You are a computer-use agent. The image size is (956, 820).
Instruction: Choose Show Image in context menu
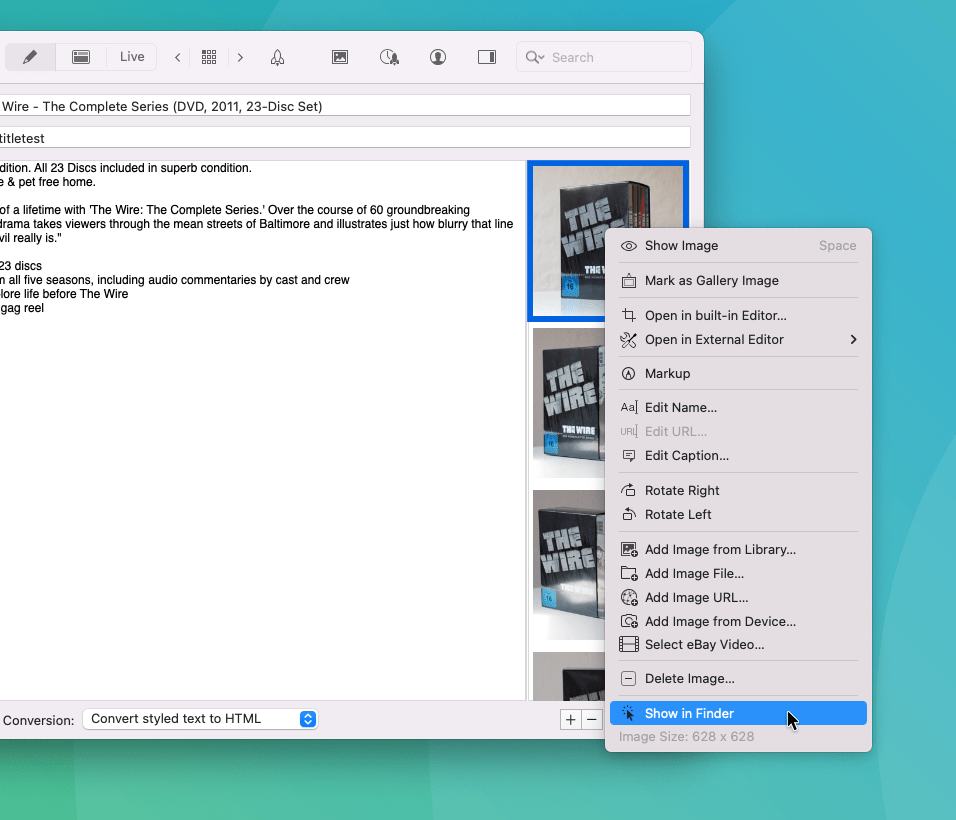point(738,246)
